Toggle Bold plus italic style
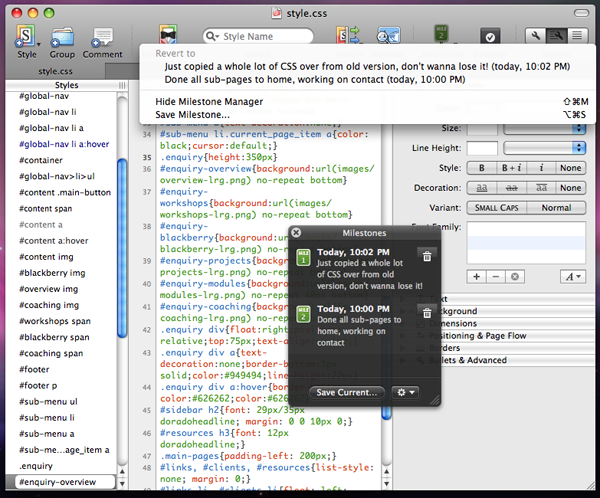 point(511,168)
